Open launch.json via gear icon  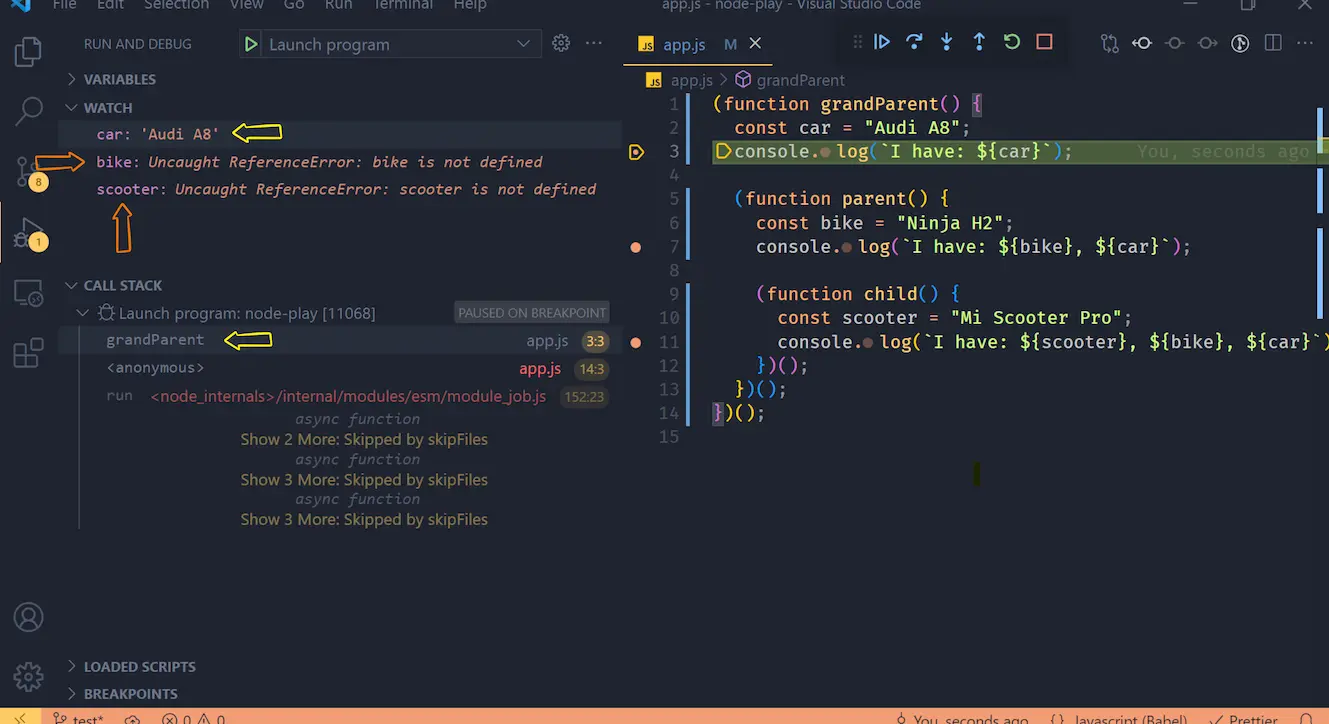tap(561, 44)
